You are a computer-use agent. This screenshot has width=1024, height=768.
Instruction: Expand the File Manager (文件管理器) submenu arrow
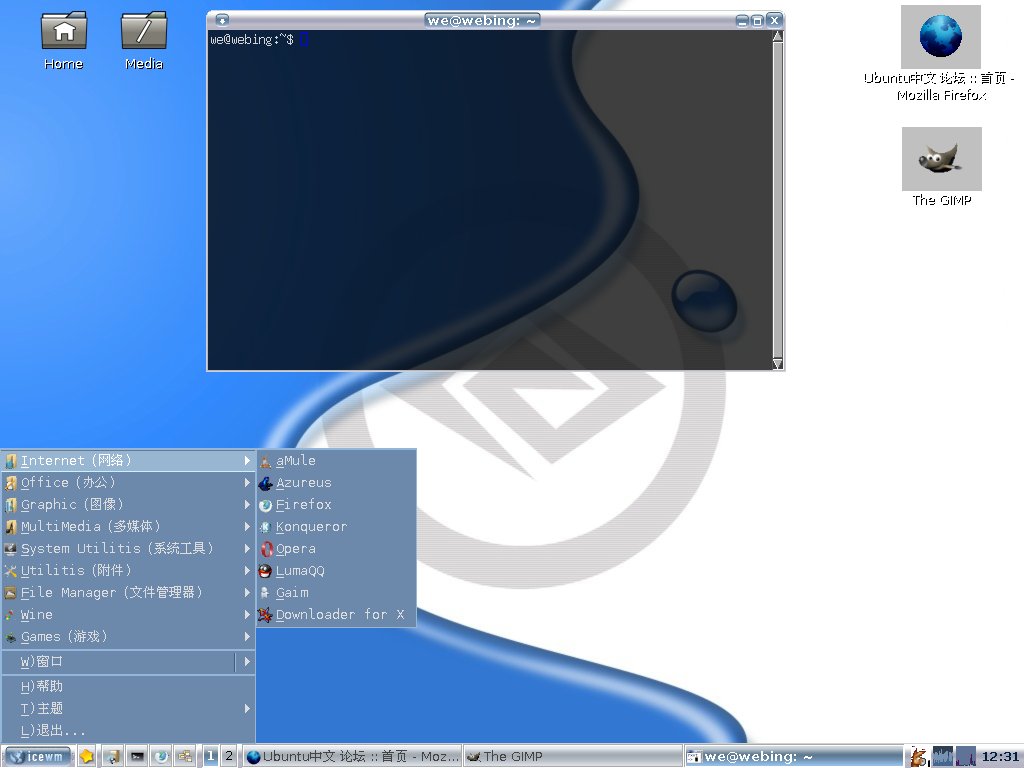(x=247, y=592)
